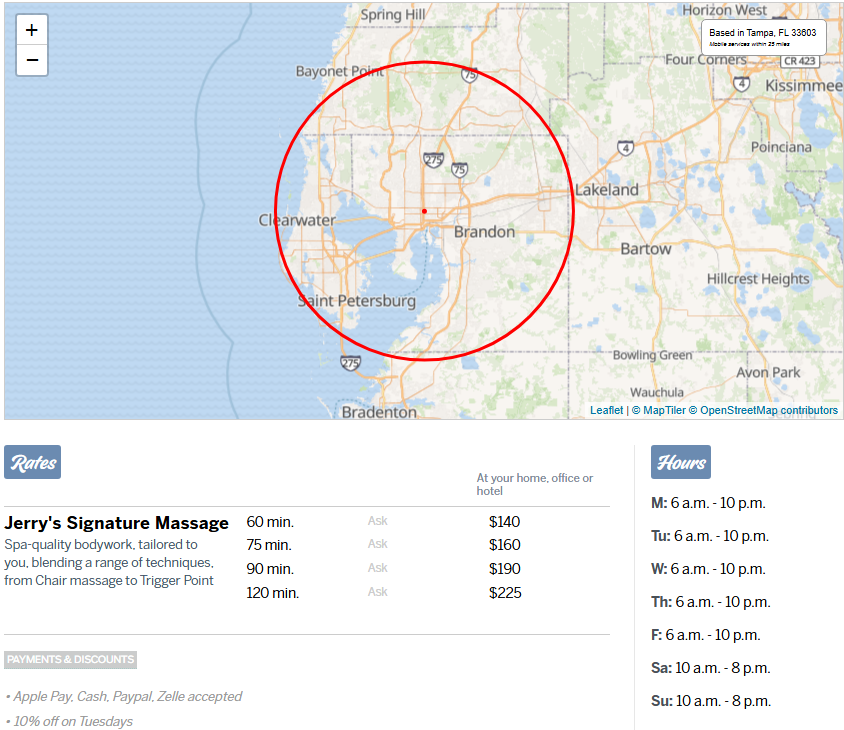
Task: Click Ask for 60 min. session
Action: coord(377,521)
